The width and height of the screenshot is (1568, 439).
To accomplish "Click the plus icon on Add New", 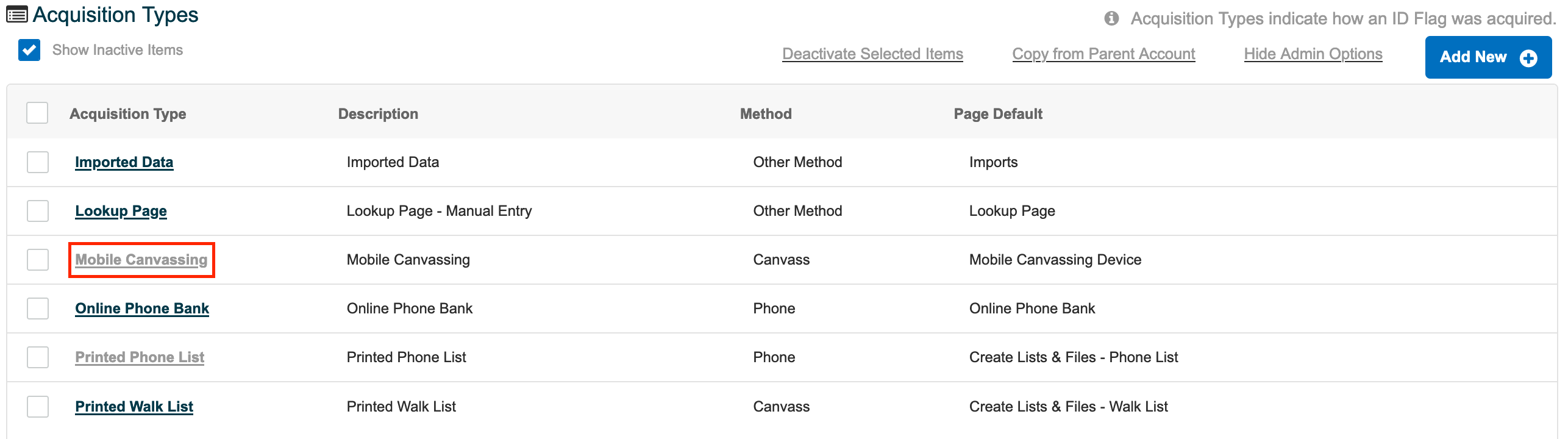I will point(1528,58).
